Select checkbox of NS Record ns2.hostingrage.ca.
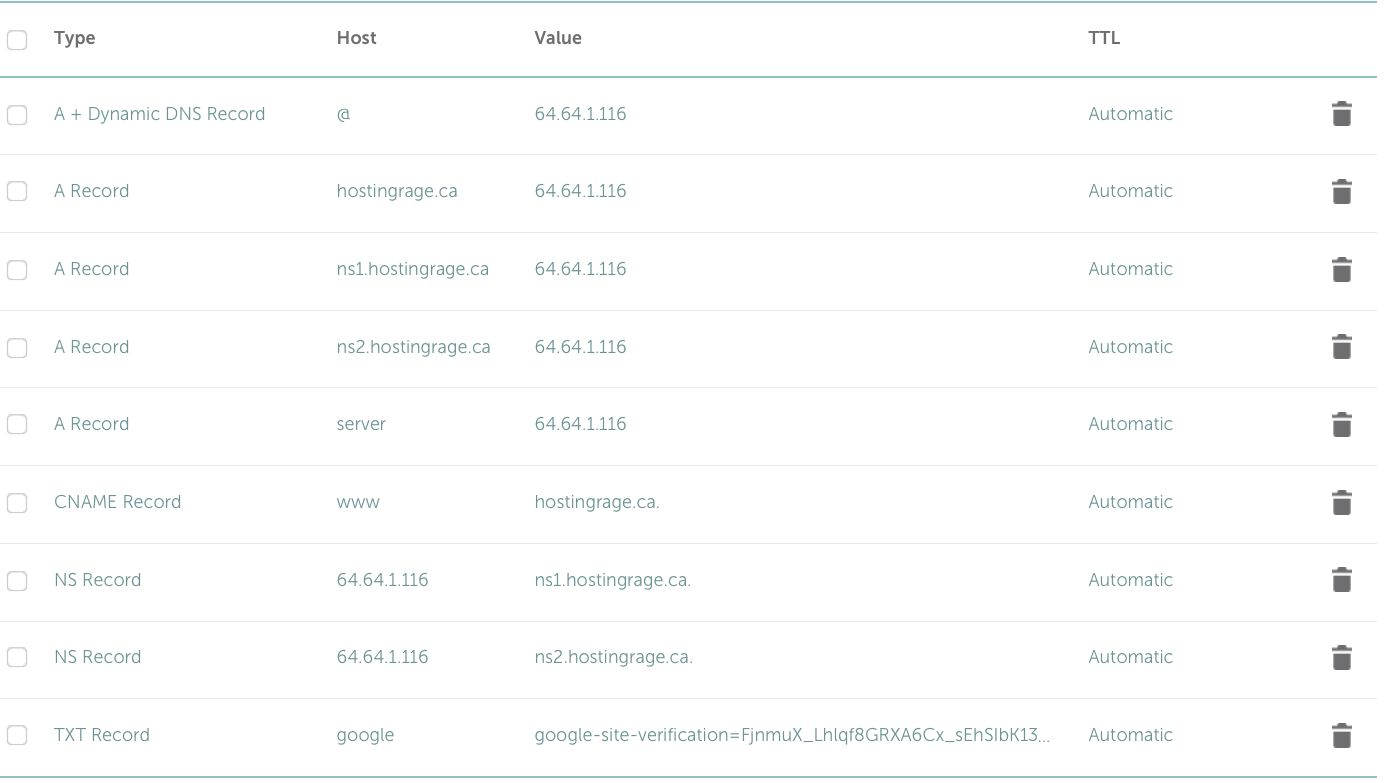The width and height of the screenshot is (1400, 783). (17, 658)
